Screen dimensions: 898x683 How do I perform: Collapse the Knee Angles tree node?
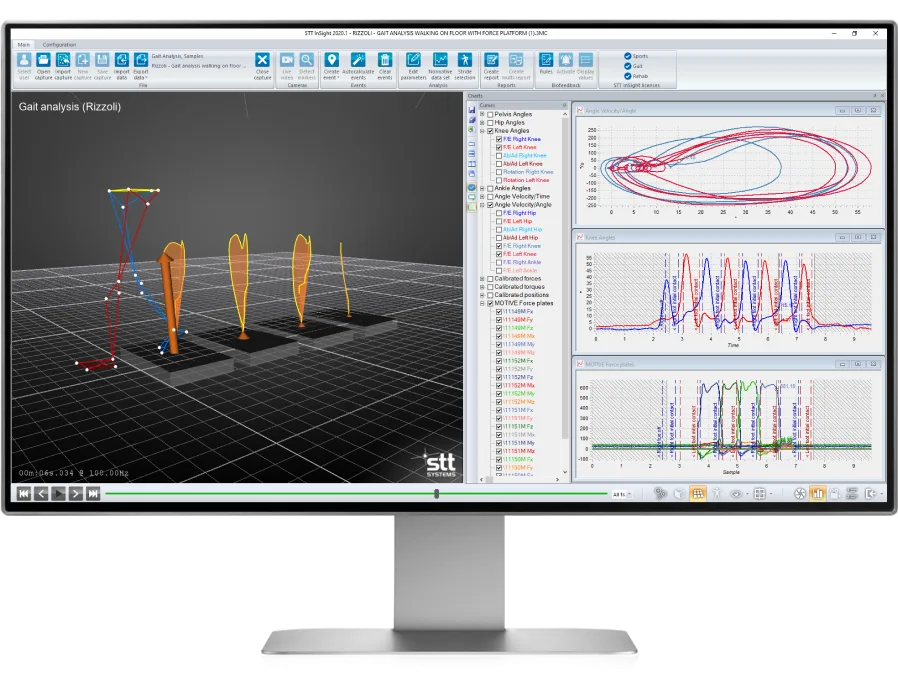tap(482, 131)
